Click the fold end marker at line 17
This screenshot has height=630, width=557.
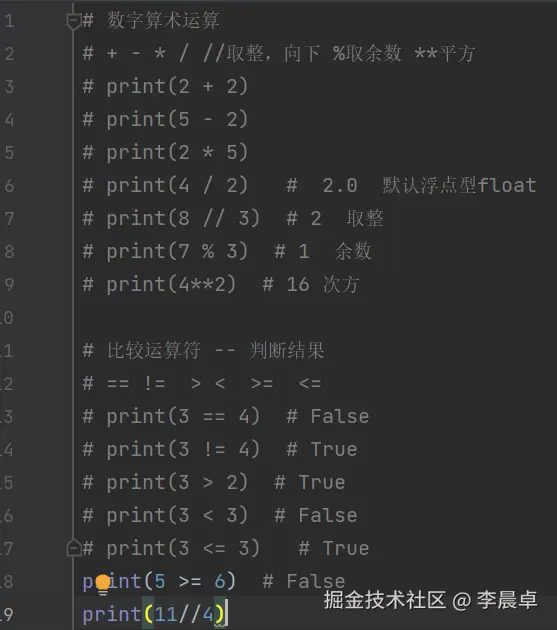(x=74, y=548)
